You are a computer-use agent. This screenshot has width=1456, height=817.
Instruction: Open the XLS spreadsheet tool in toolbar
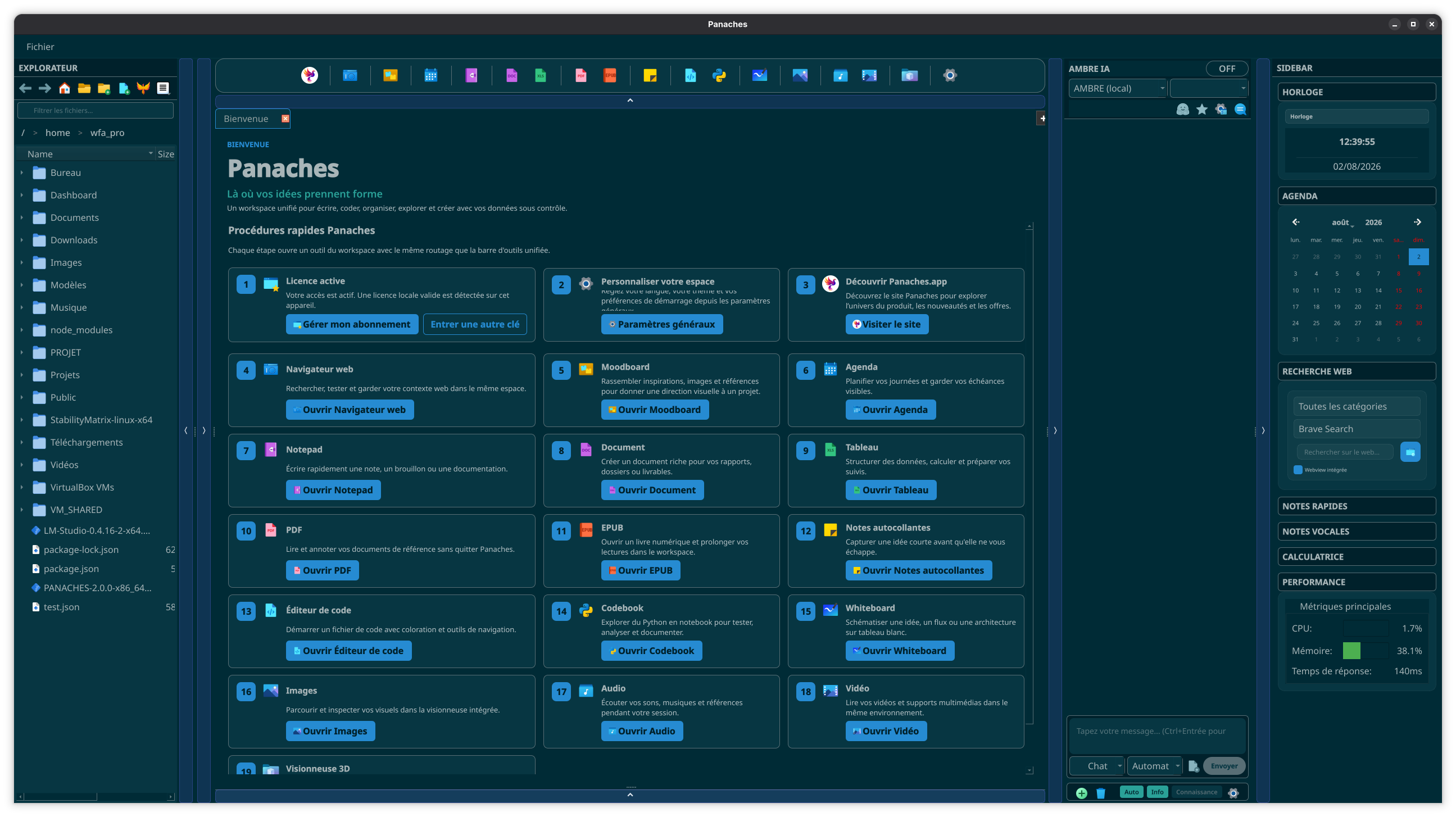click(541, 75)
